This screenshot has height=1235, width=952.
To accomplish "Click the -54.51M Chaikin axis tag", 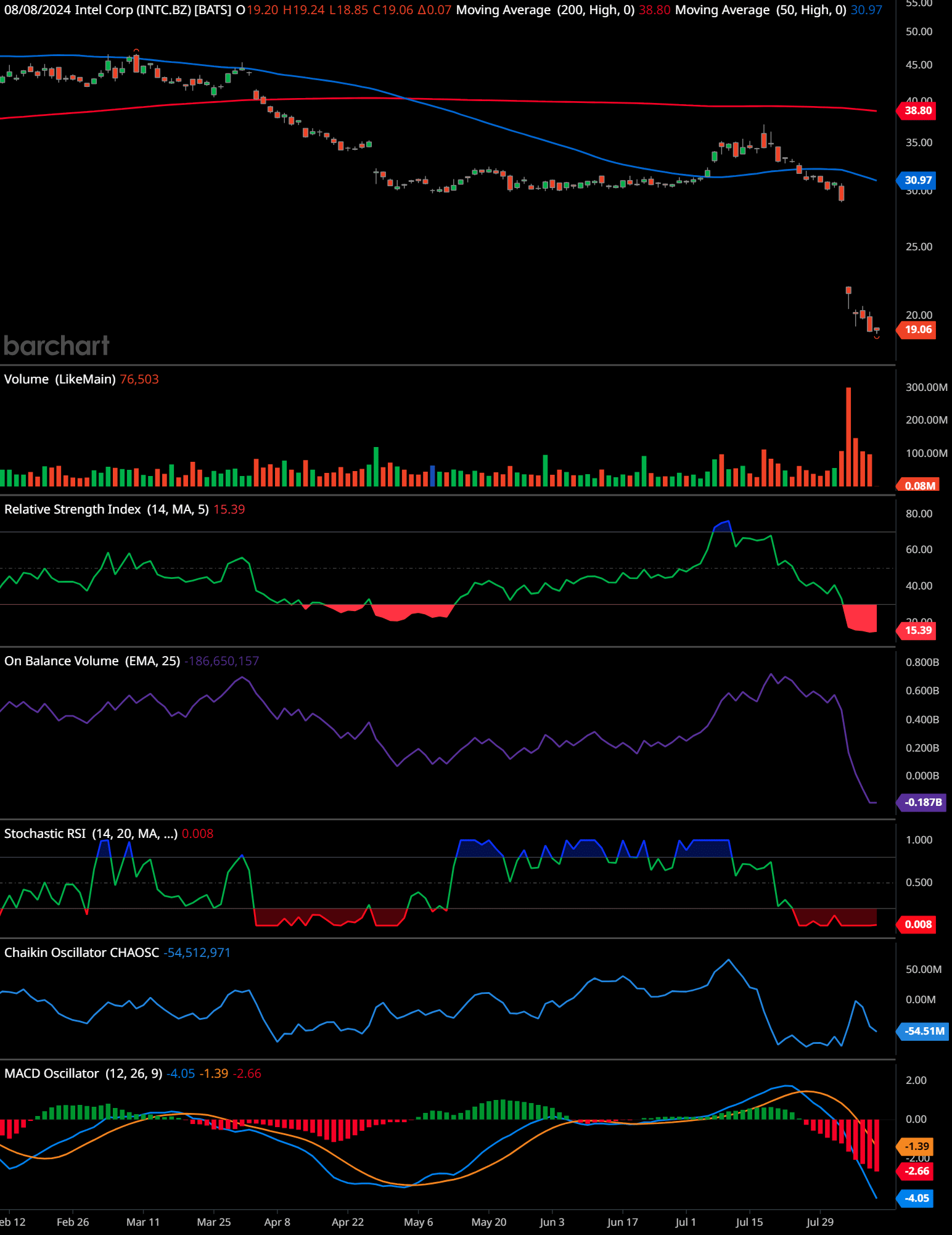I will tap(924, 1031).
